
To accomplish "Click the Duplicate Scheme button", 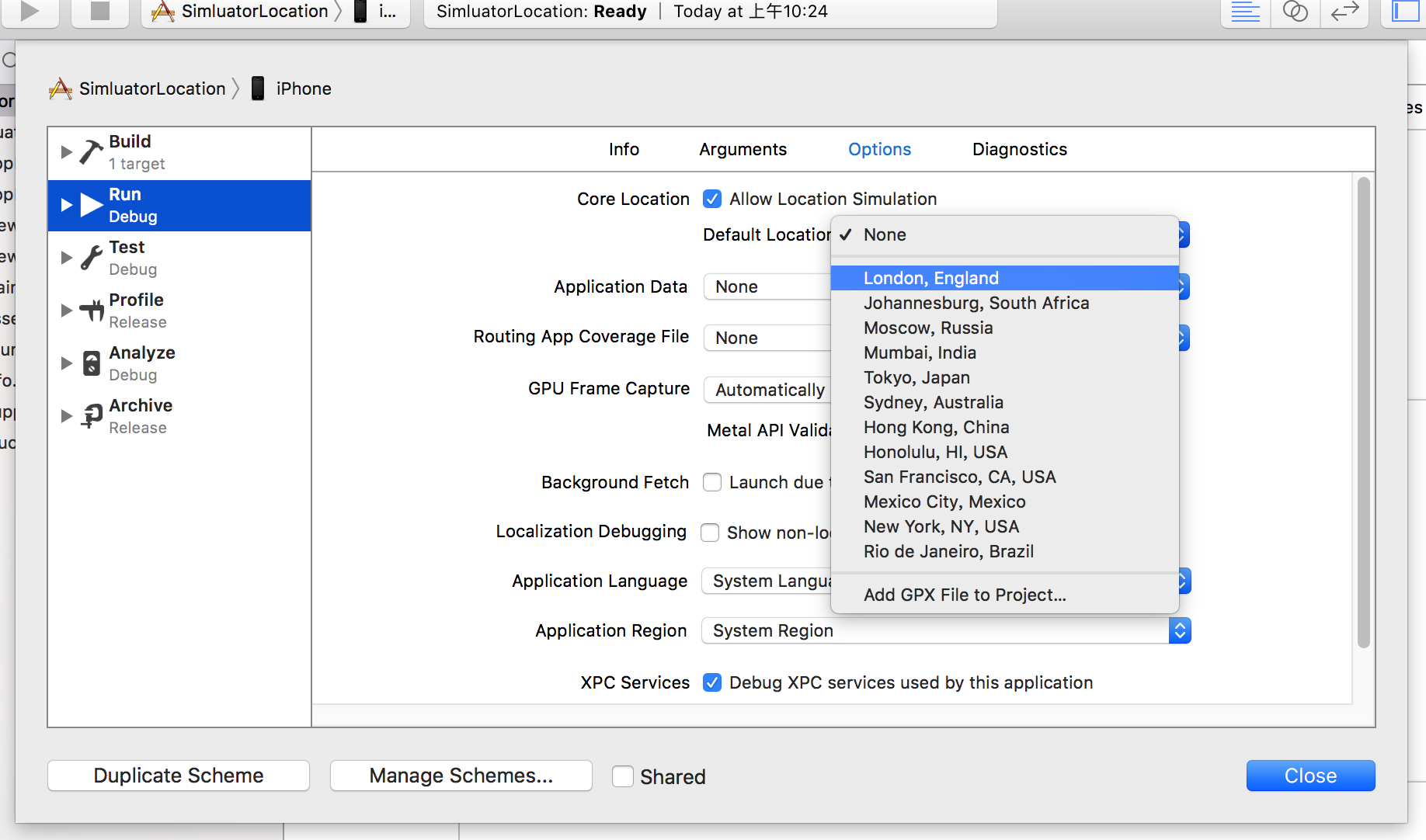I will (179, 776).
